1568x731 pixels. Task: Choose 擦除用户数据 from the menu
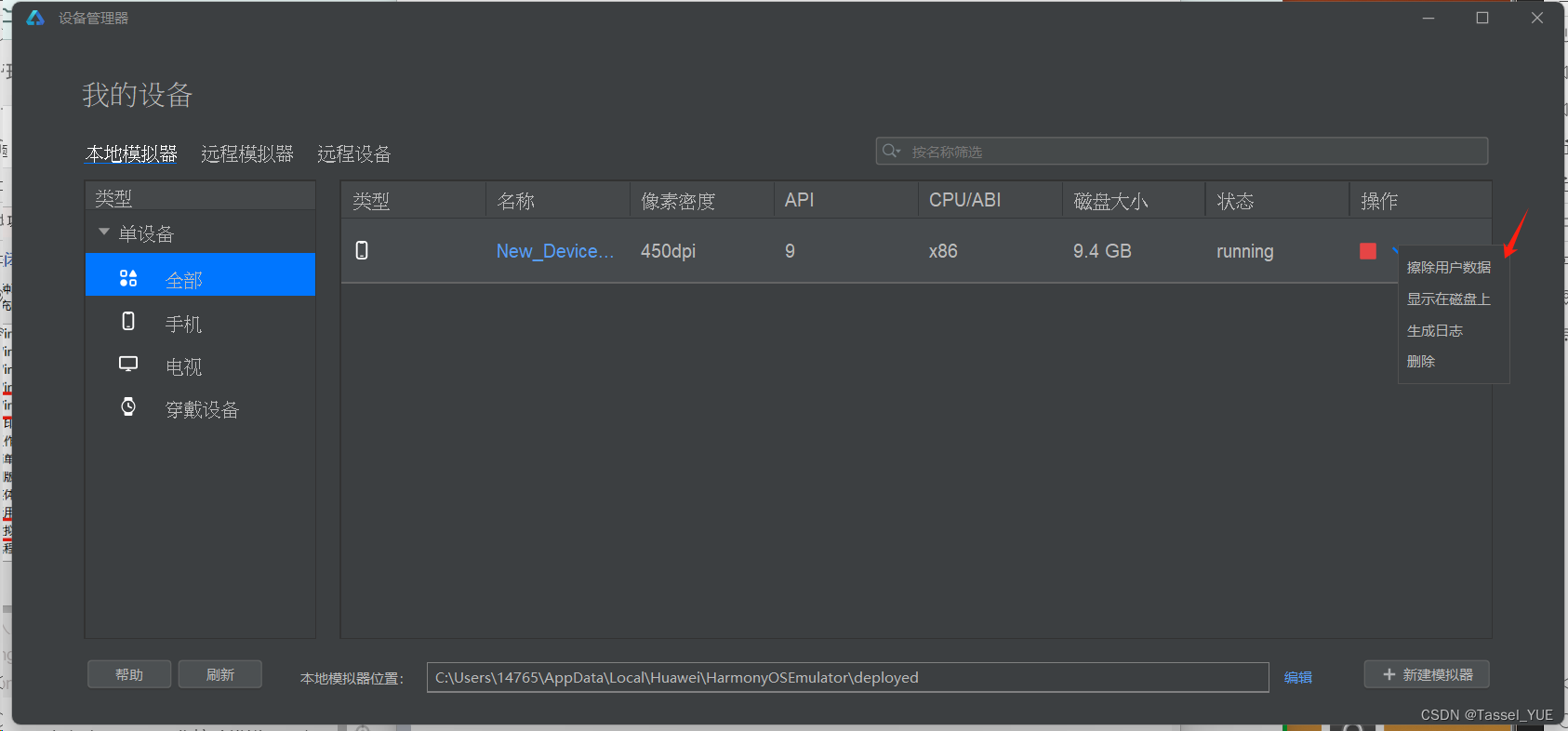click(x=1448, y=268)
